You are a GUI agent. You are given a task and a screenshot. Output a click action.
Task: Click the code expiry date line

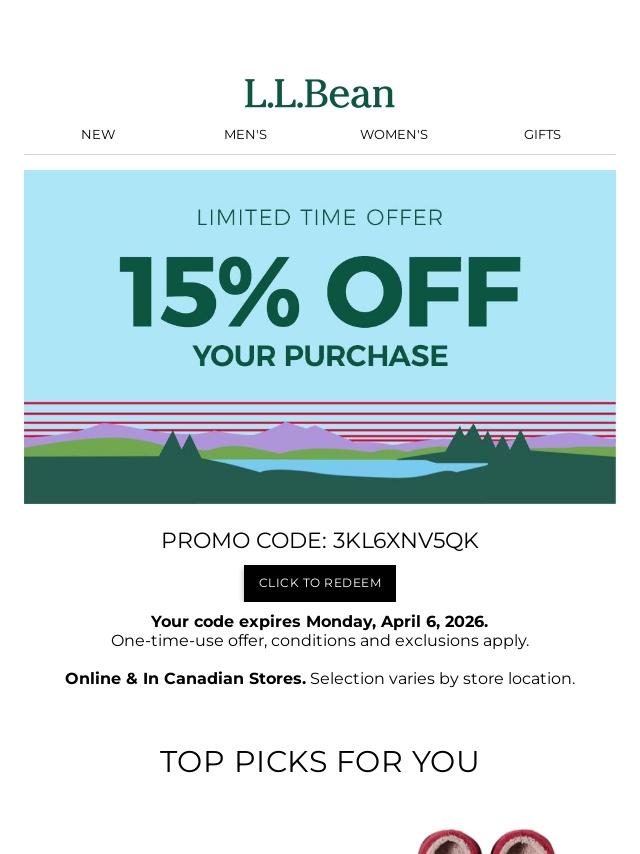coord(320,621)
